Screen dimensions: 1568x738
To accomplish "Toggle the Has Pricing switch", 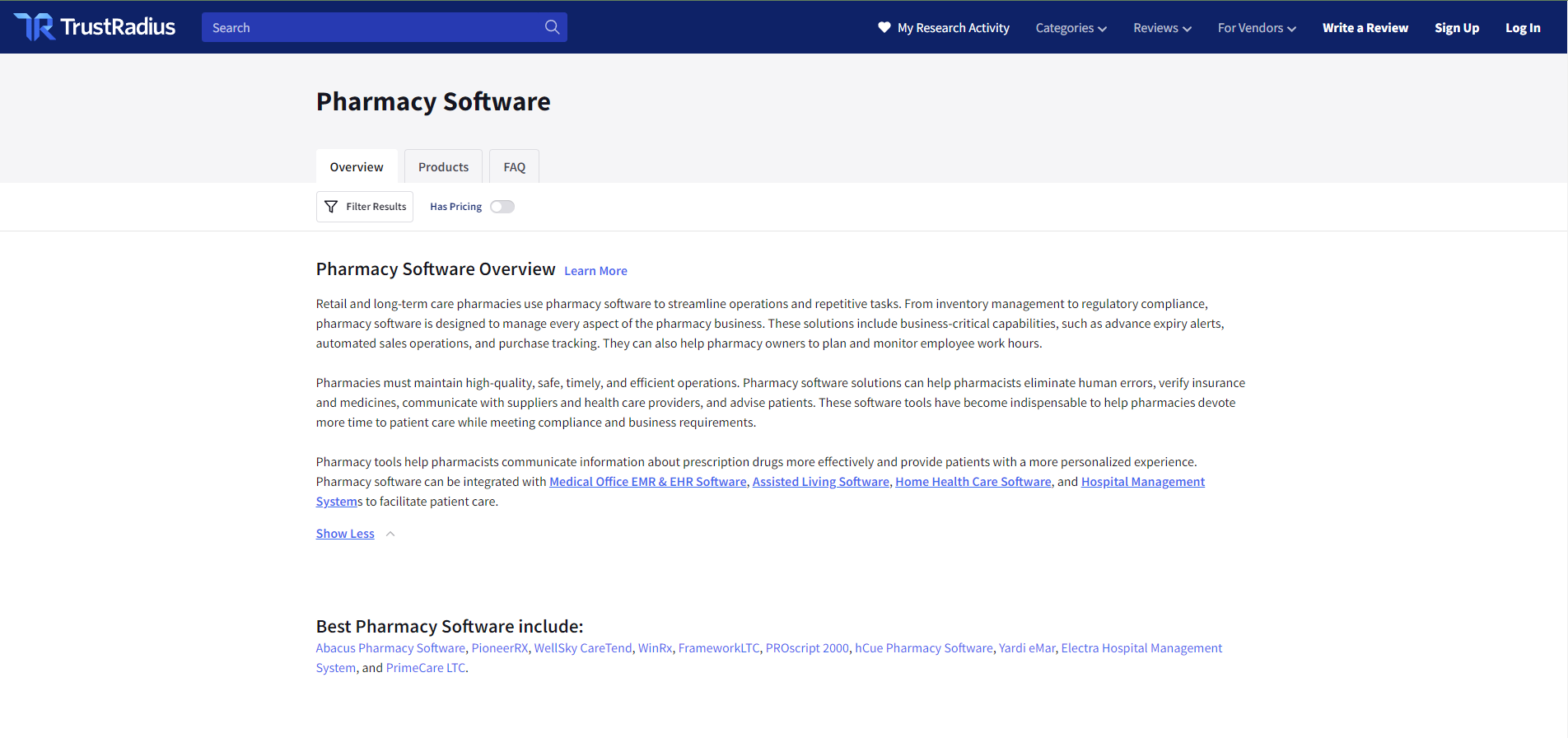I will click(502, 207).
